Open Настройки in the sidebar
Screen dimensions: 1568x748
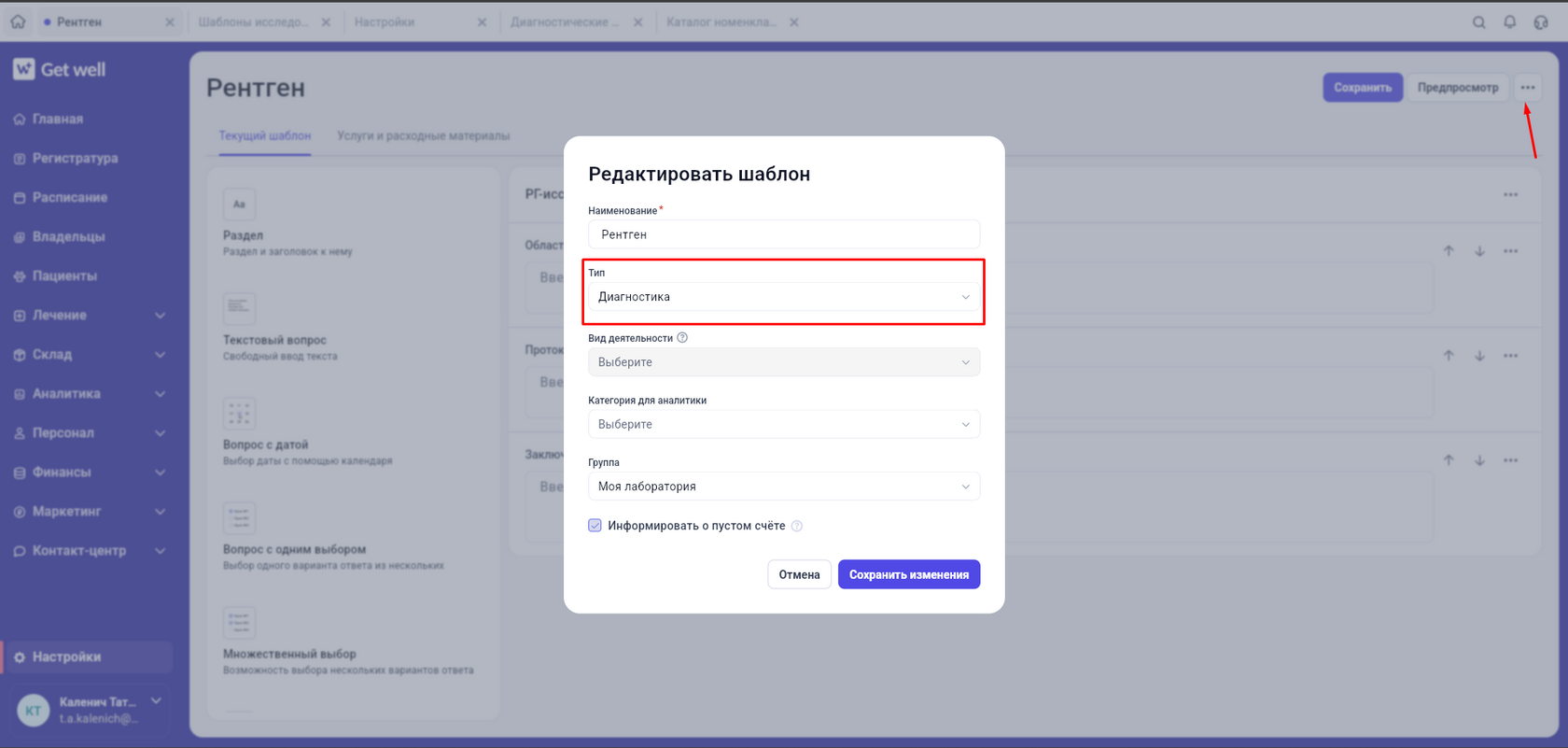[x=89, y=657]
